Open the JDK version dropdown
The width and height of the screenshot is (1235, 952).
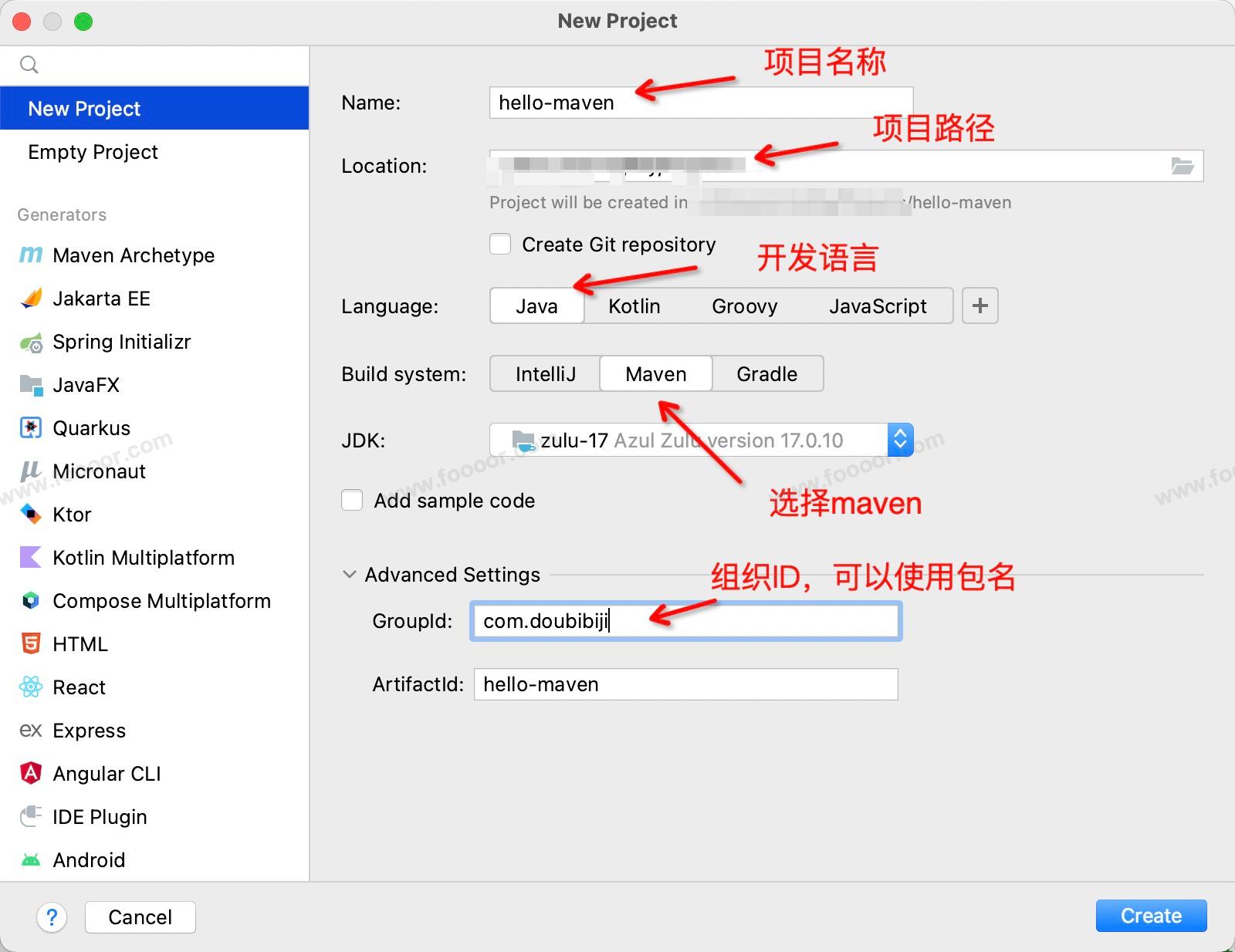tap(899, 441)
